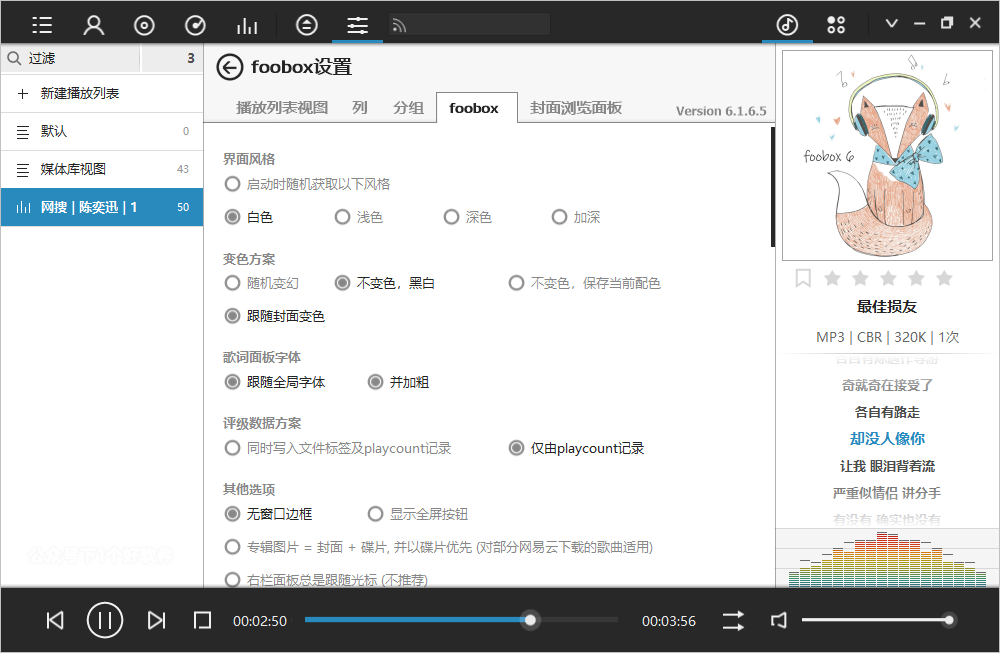
Task: Click the bookmark icon under album cover
Action: point(803,278)
